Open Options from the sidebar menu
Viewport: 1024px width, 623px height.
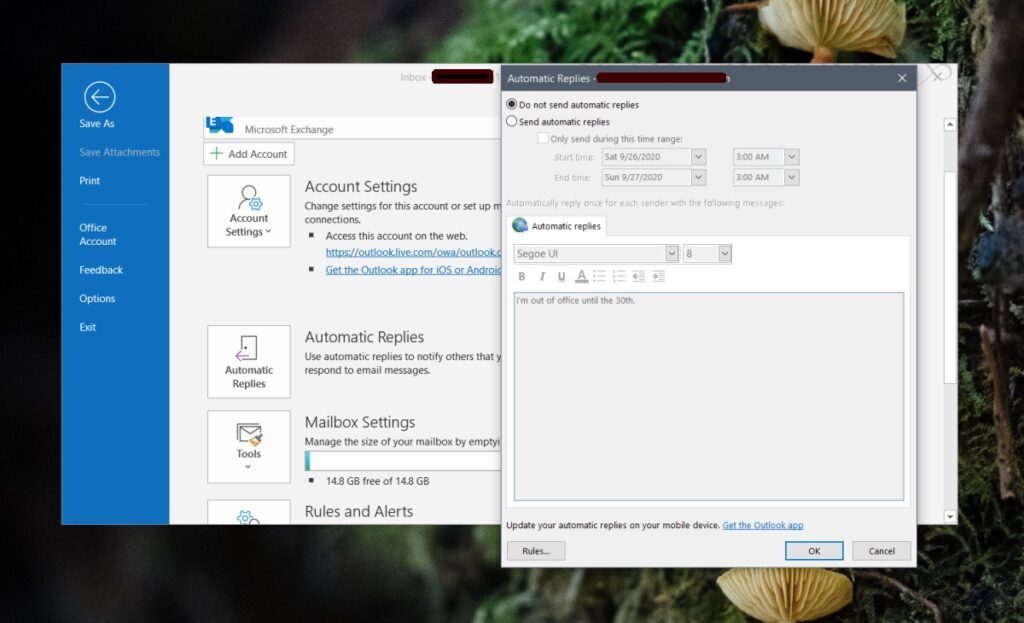(x=97, y=298)
